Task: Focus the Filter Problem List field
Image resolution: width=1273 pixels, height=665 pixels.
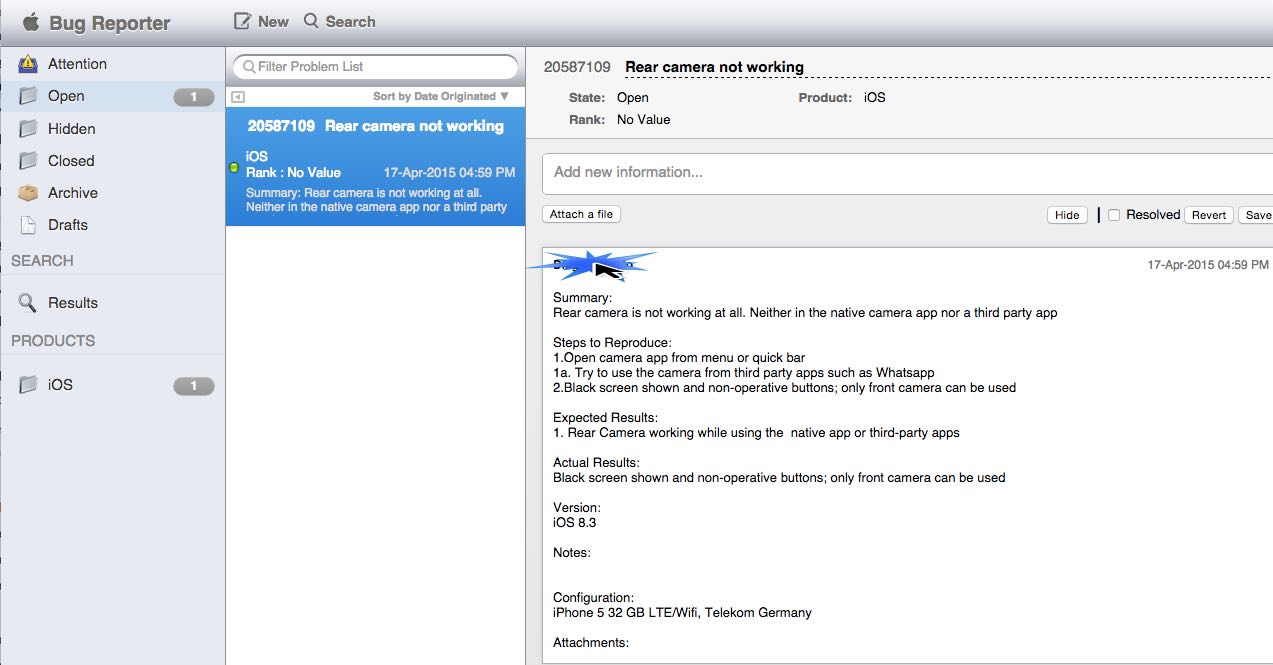Action: (376, 67)
